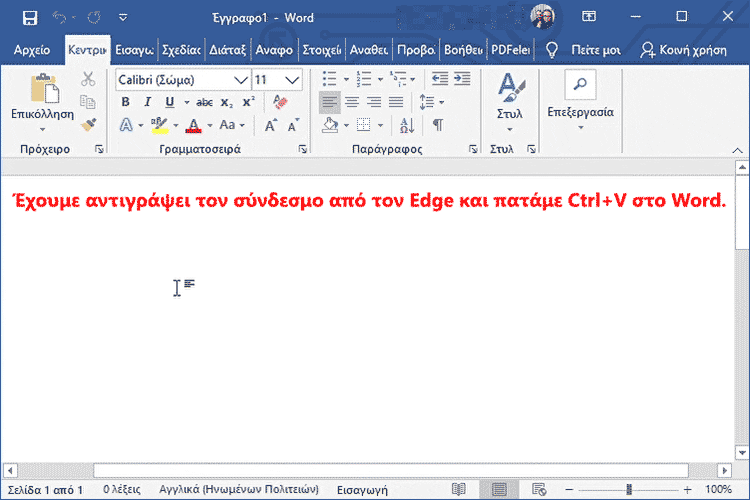Image resolution: width=750 pixels, height=500 pixels.
Task: Sort text with A-Z icon
Action: 407,125
